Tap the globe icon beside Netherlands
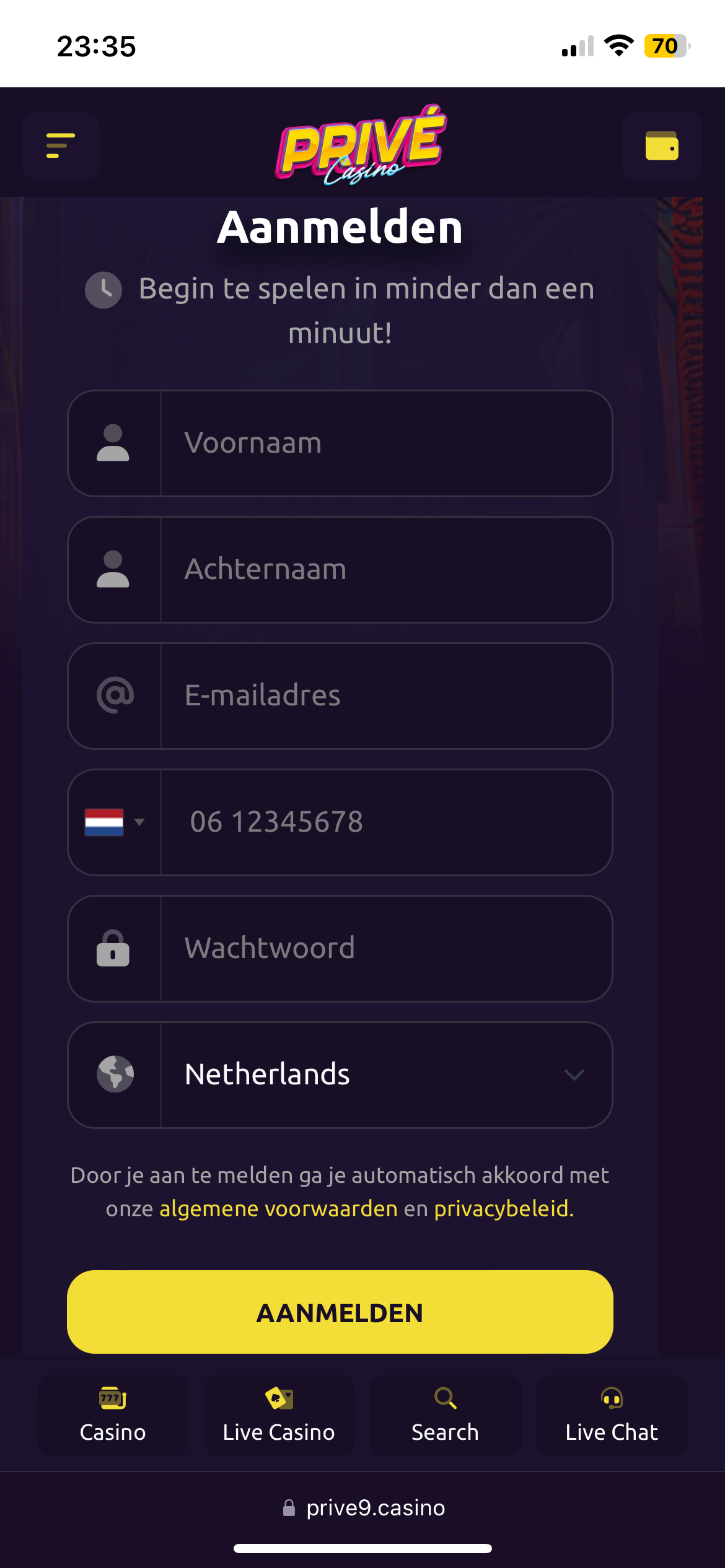Screen dimensions: 725x1568 click(x=115, y=1074)
